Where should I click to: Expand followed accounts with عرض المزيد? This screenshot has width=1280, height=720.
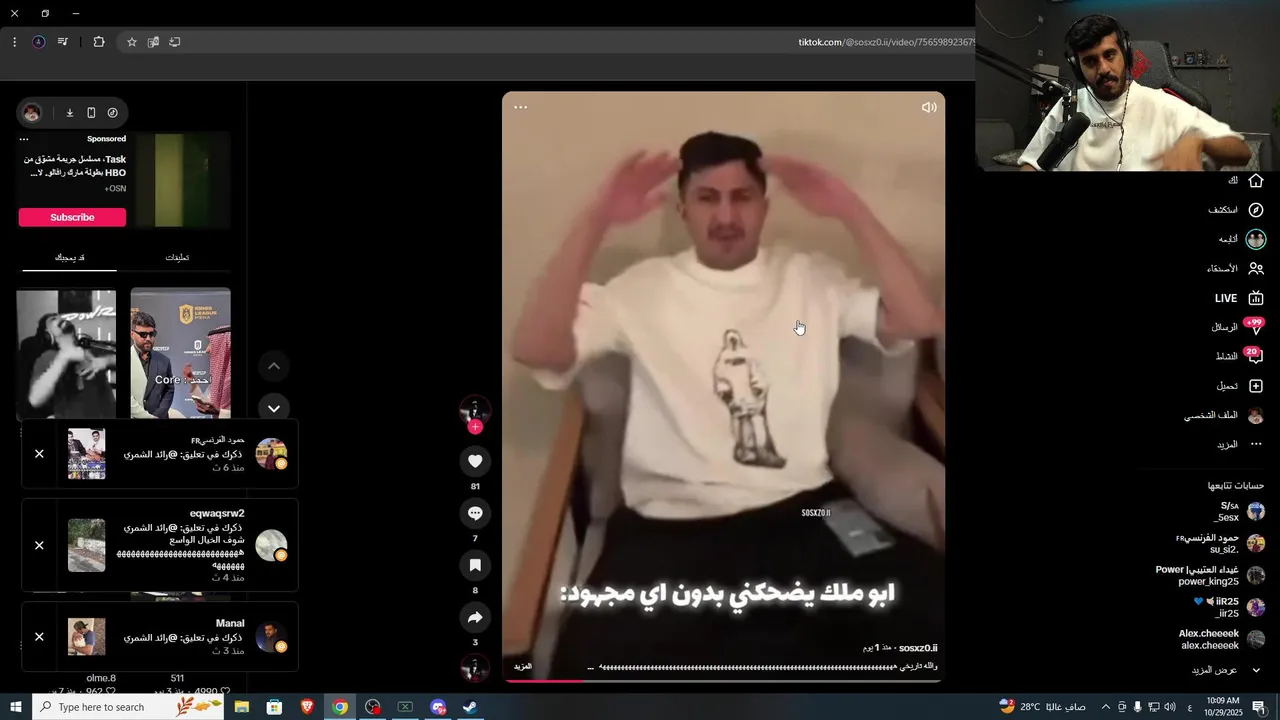(x=1225, y=670)
